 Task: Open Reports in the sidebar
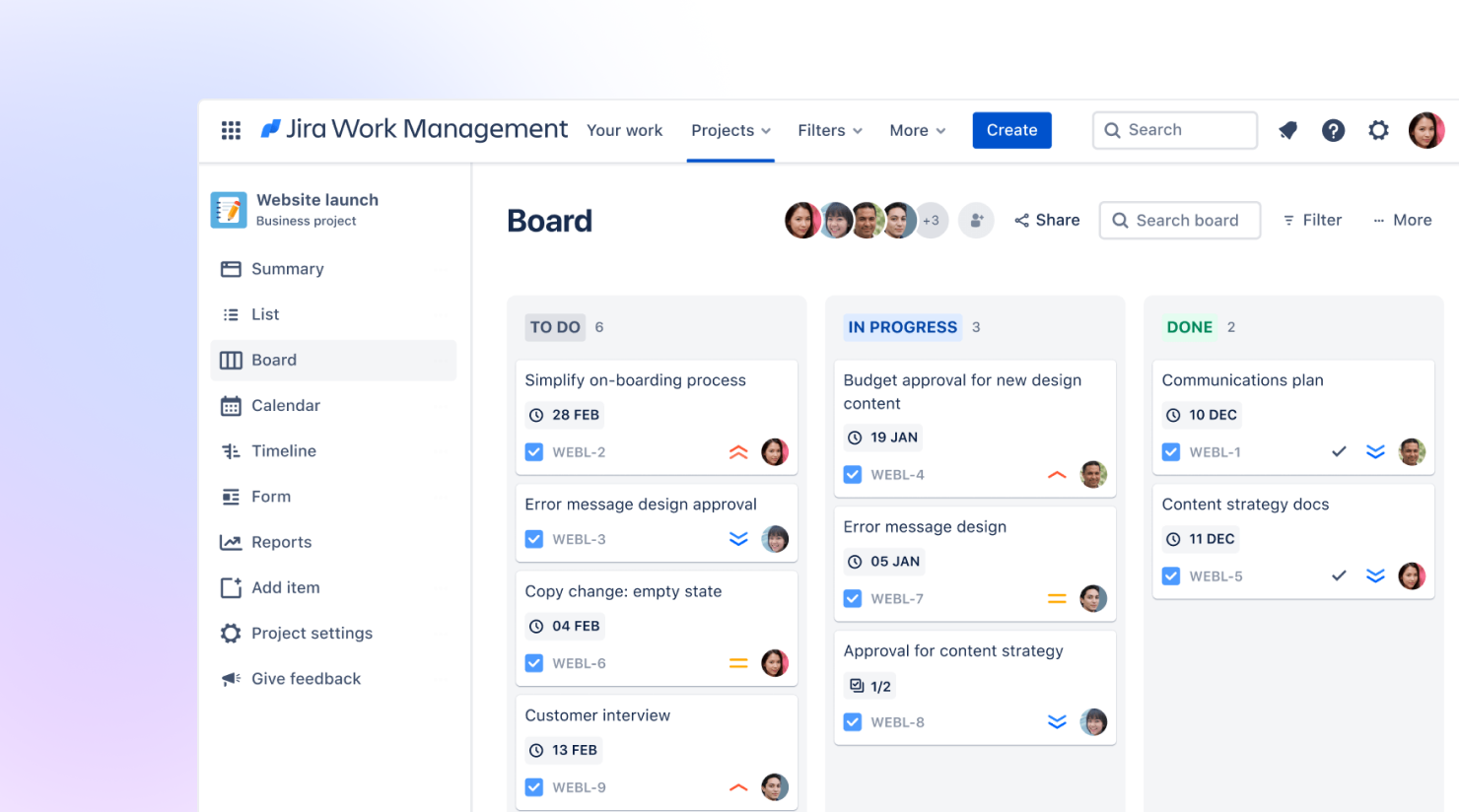(x=333, y=542)
